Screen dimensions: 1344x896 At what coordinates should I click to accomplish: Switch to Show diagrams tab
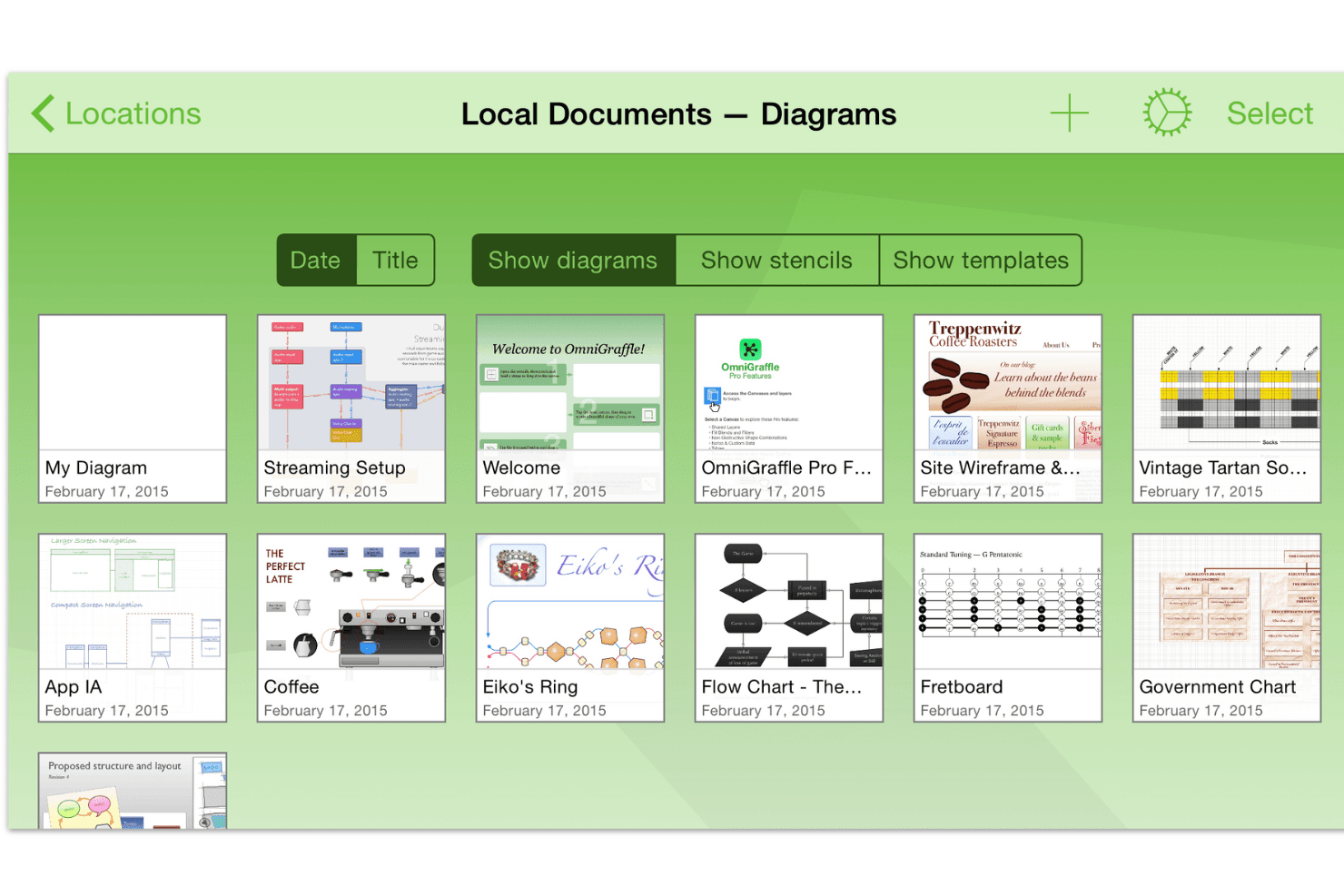click(x=573, y=261)
